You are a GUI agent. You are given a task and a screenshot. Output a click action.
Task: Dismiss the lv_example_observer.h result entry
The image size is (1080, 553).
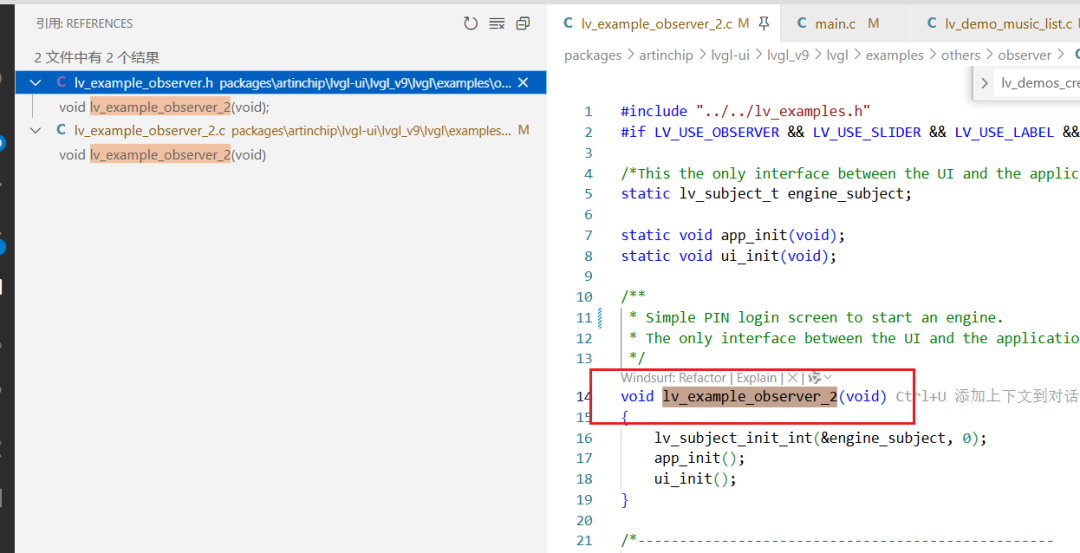(523, 83)
